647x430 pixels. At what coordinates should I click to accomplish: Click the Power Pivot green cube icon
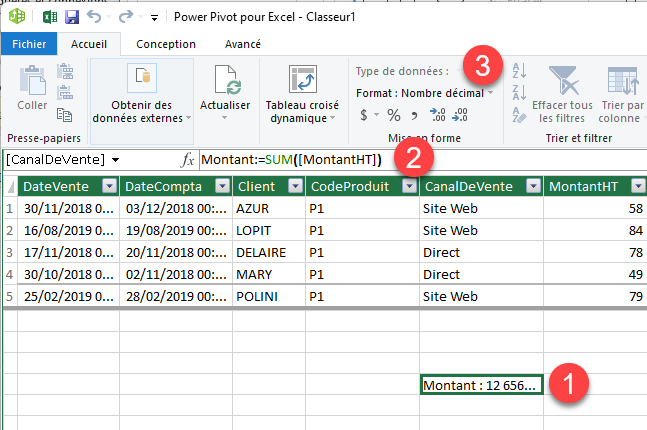coord(17,17)
